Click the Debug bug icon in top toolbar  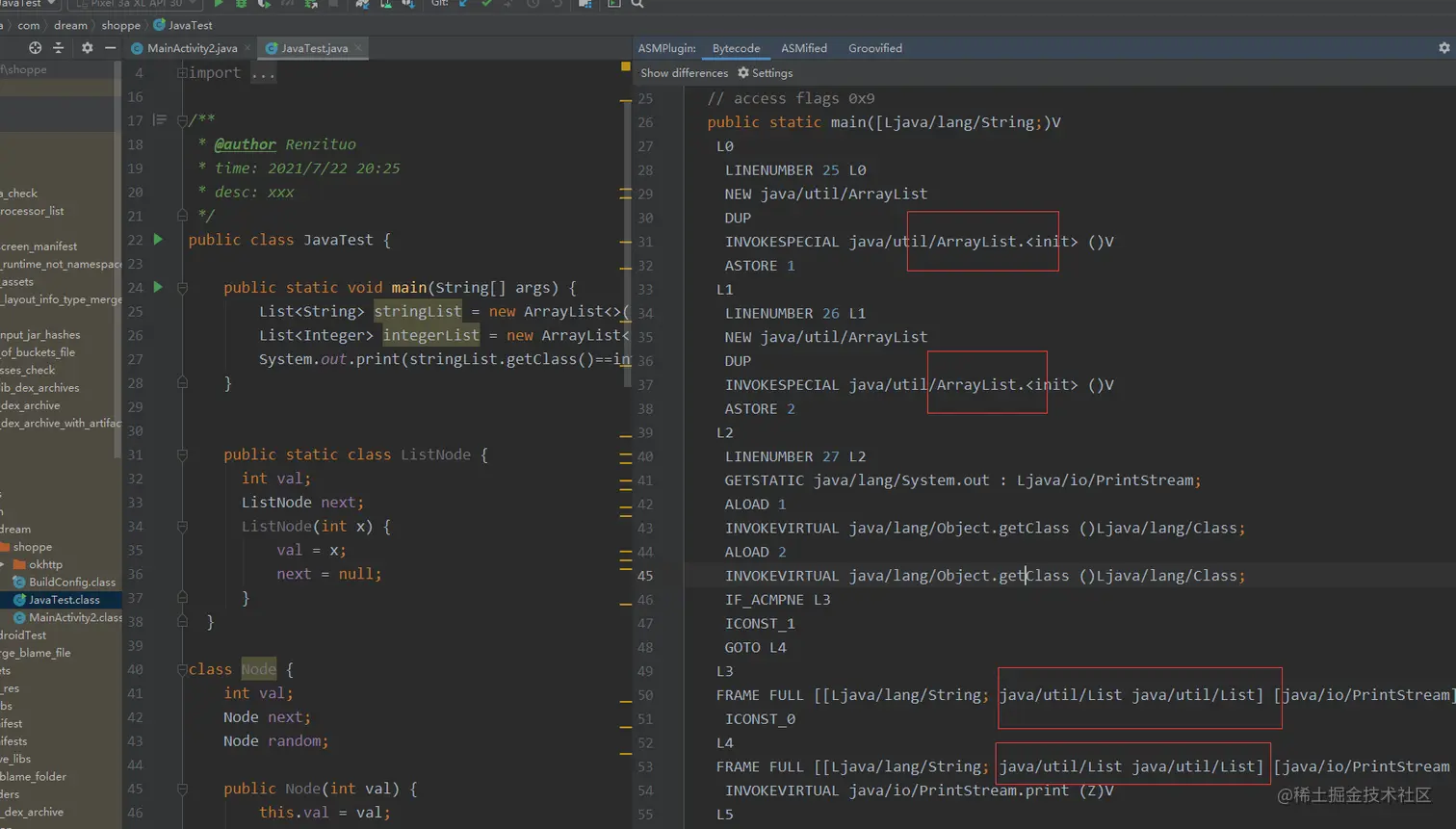pos(242,5)
